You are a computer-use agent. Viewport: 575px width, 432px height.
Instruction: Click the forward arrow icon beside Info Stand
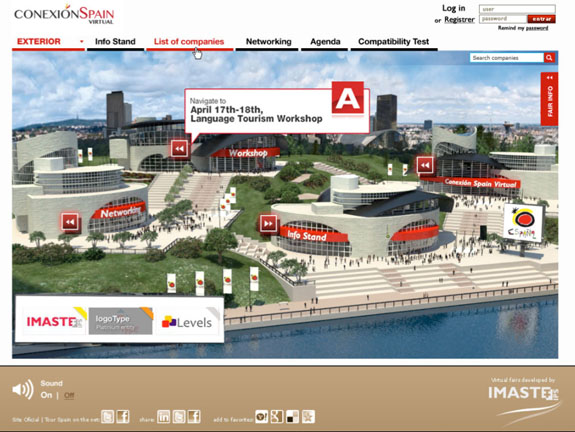tap(268, 223)
